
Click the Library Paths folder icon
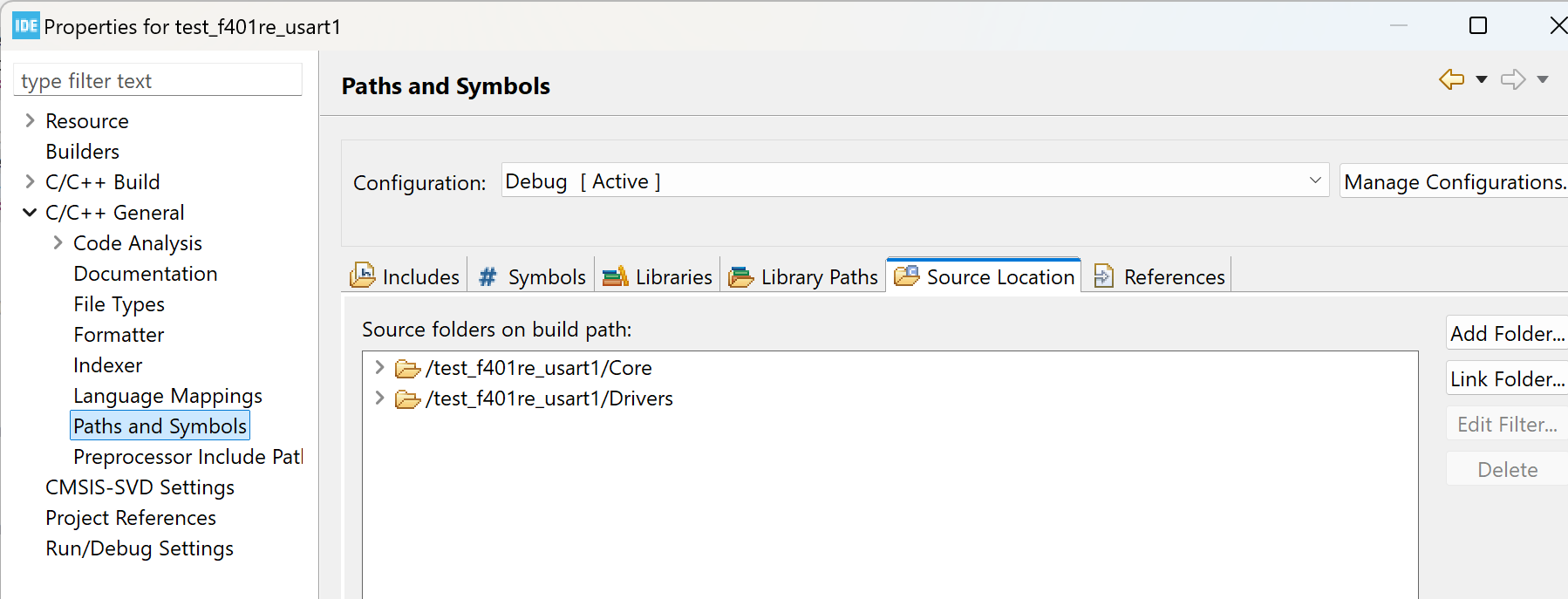point(741,276)
